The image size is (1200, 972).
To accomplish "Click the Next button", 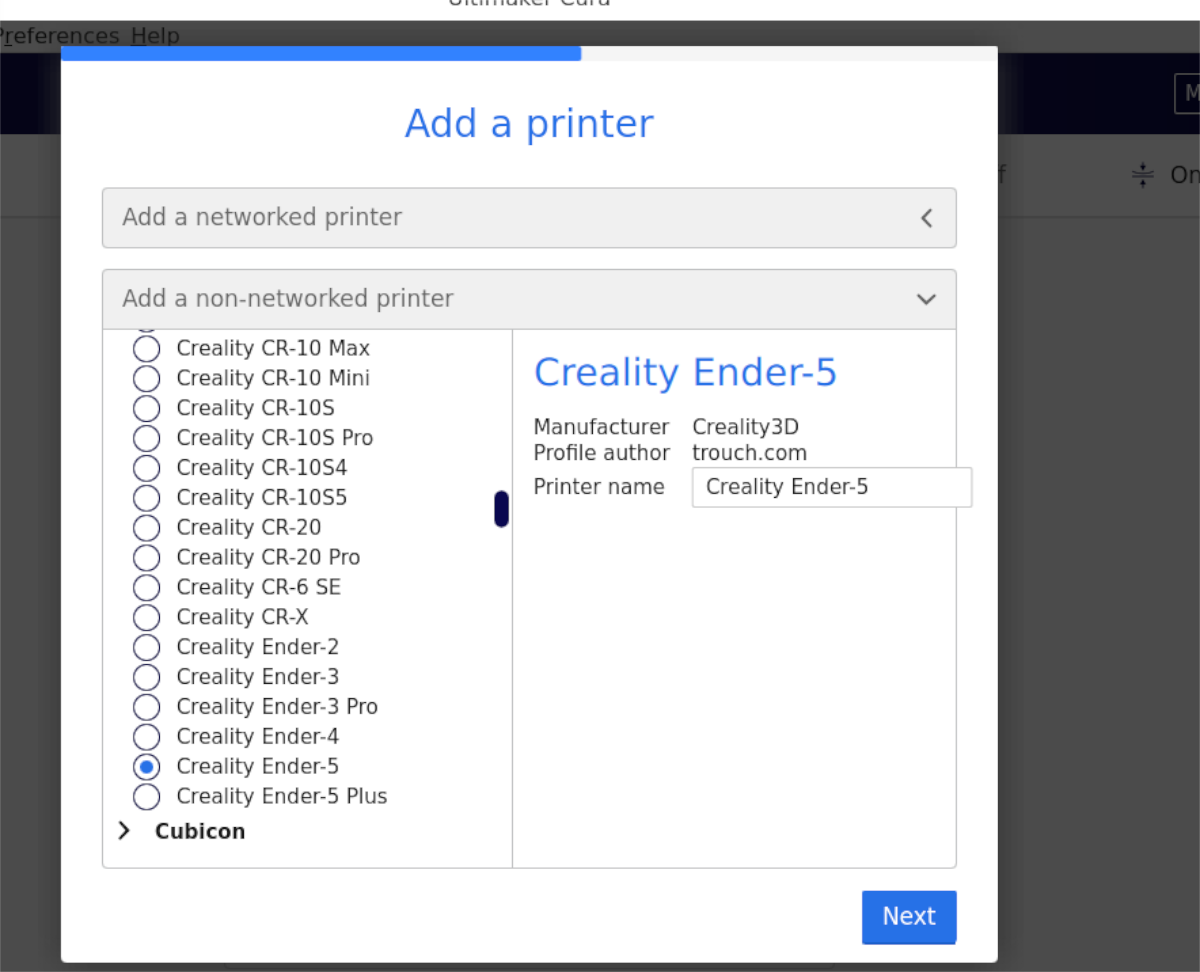I will point(908,917).
